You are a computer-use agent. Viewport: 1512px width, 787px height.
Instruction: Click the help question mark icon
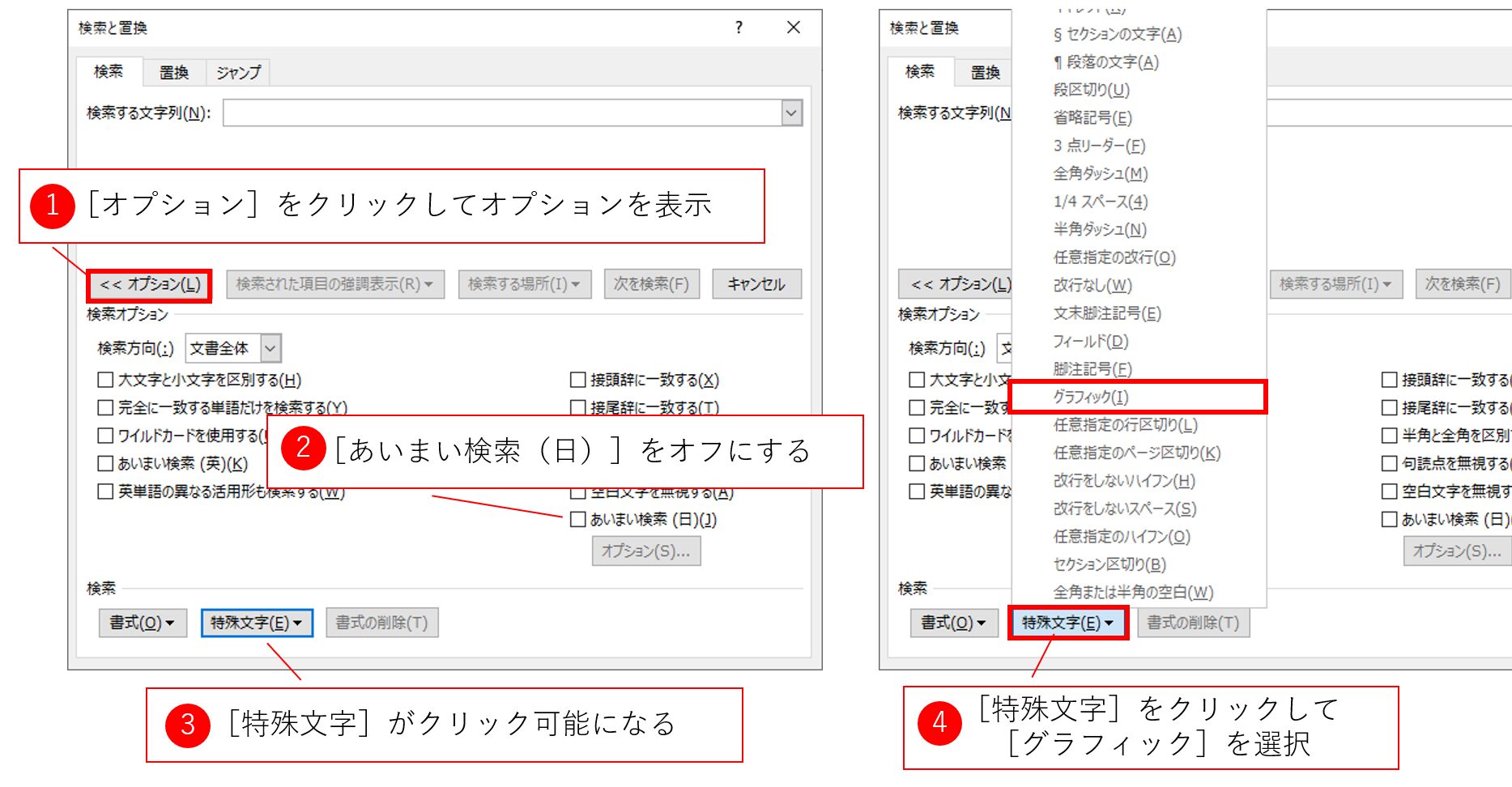[739, 28]
